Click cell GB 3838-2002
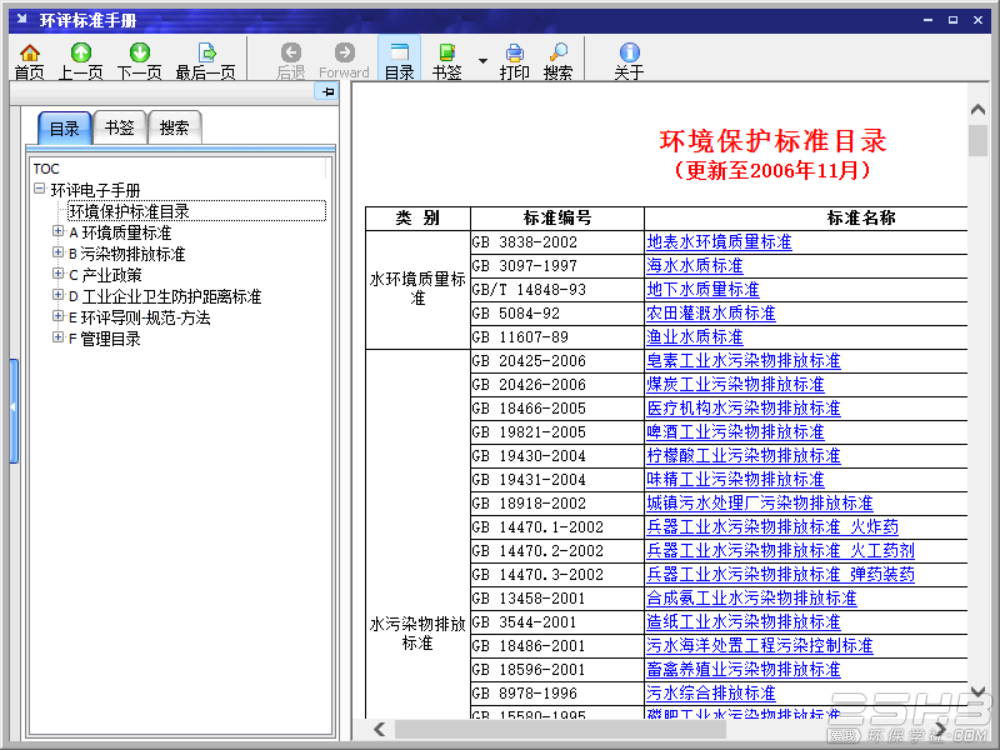The image size is (1000, 750). tap(557, 242)
